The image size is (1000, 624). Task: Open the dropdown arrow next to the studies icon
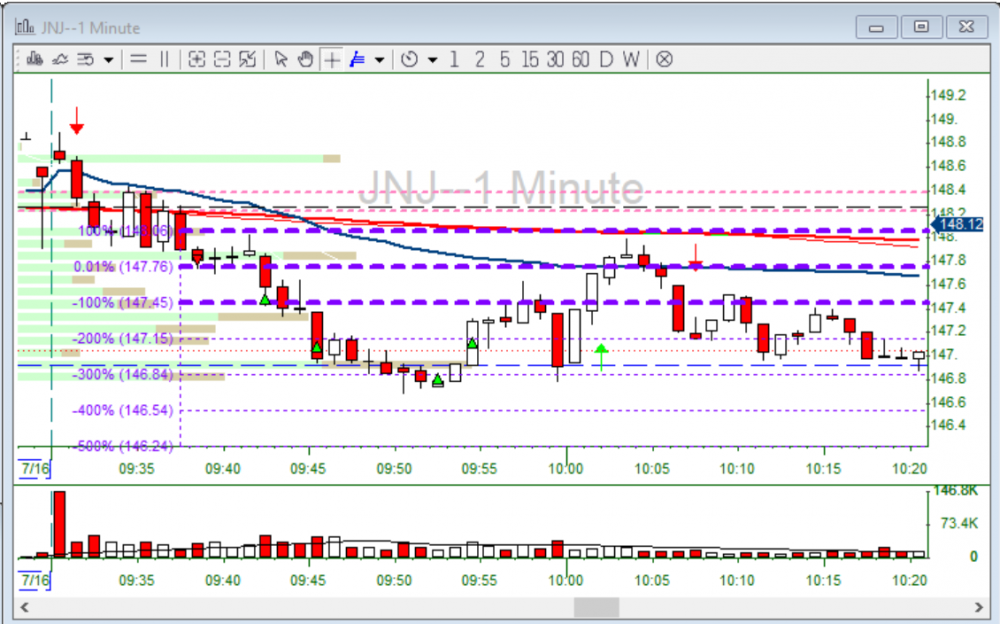pos(108,60)
